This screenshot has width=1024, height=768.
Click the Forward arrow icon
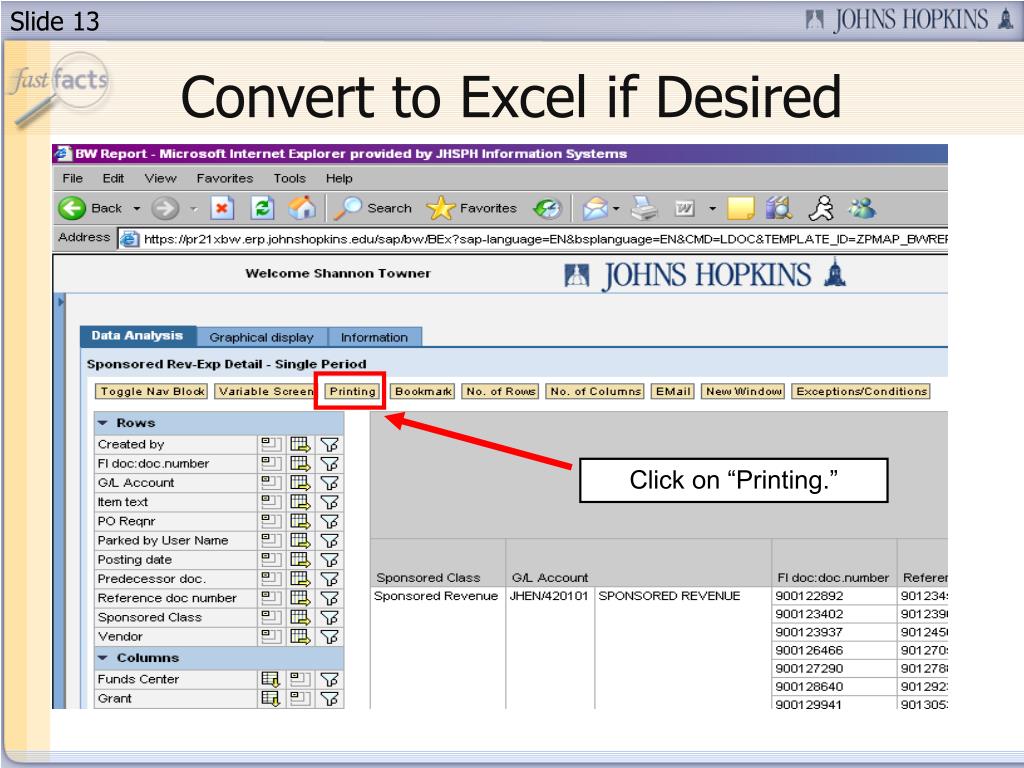point(165,208)
